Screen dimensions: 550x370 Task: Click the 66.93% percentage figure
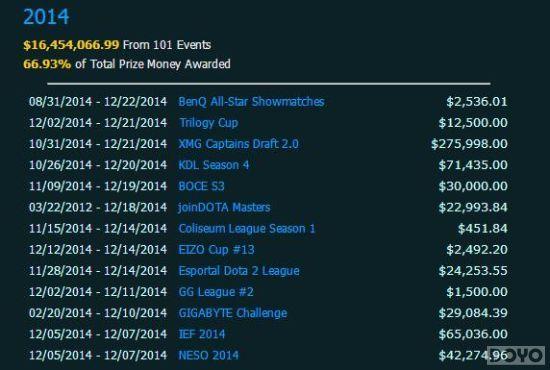point(47,64)
